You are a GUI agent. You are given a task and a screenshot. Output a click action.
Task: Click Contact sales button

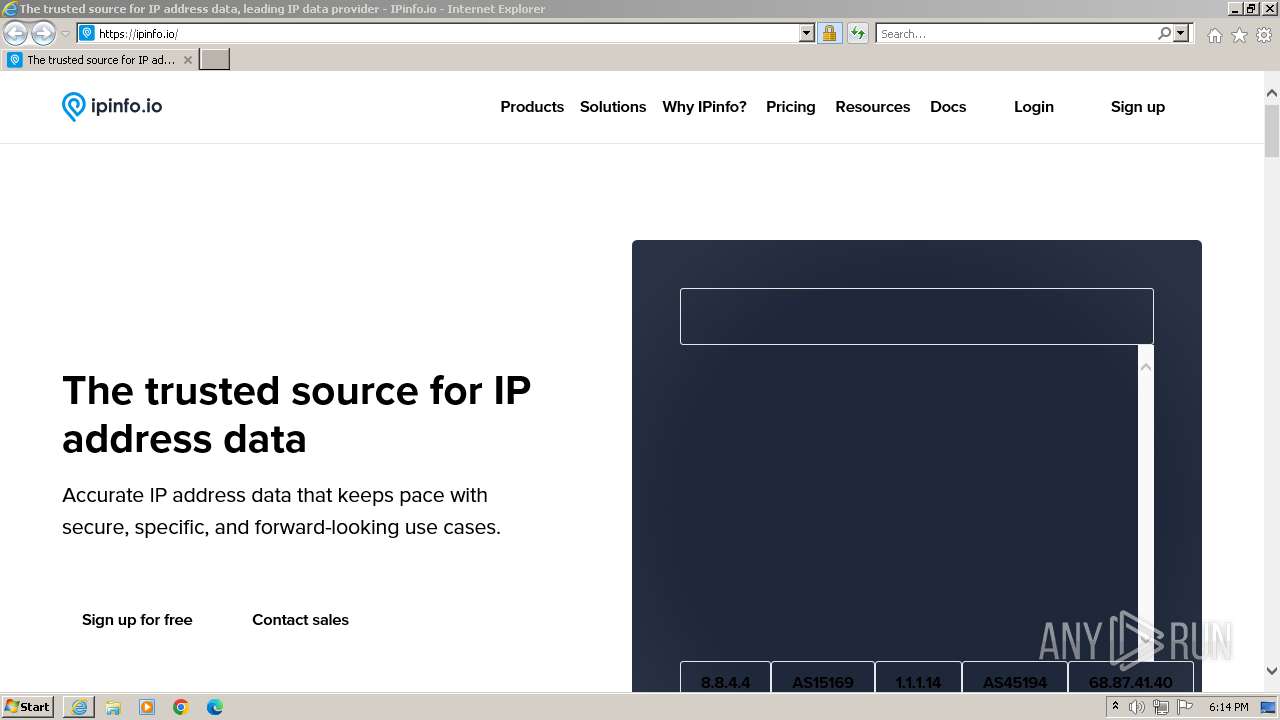point(300,620)
